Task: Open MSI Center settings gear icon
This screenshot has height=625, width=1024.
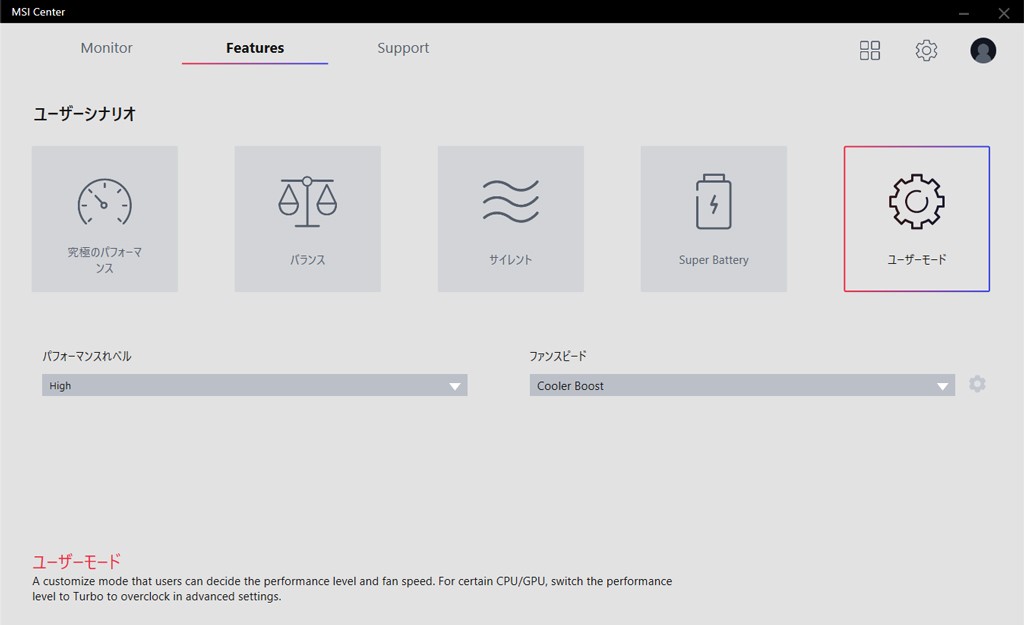Action: point(926,50)
